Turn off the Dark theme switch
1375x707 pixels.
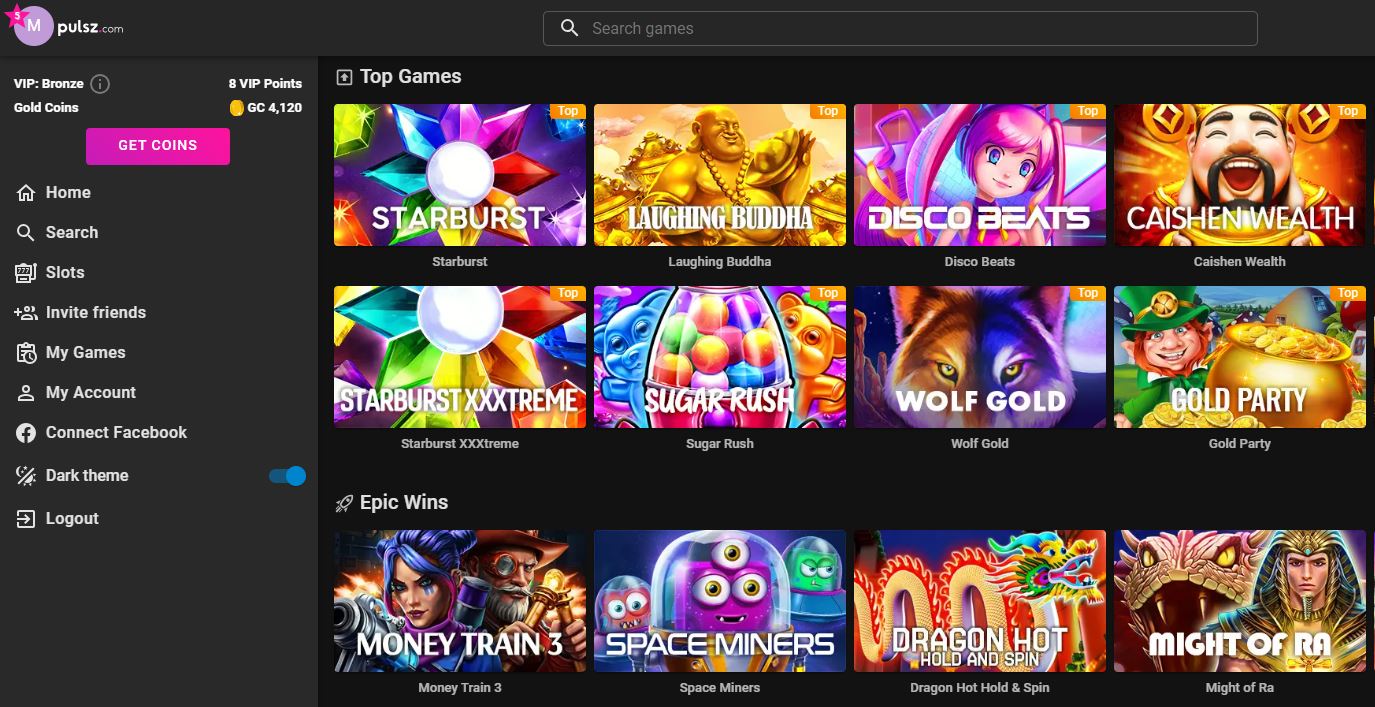tap(287, 476)
